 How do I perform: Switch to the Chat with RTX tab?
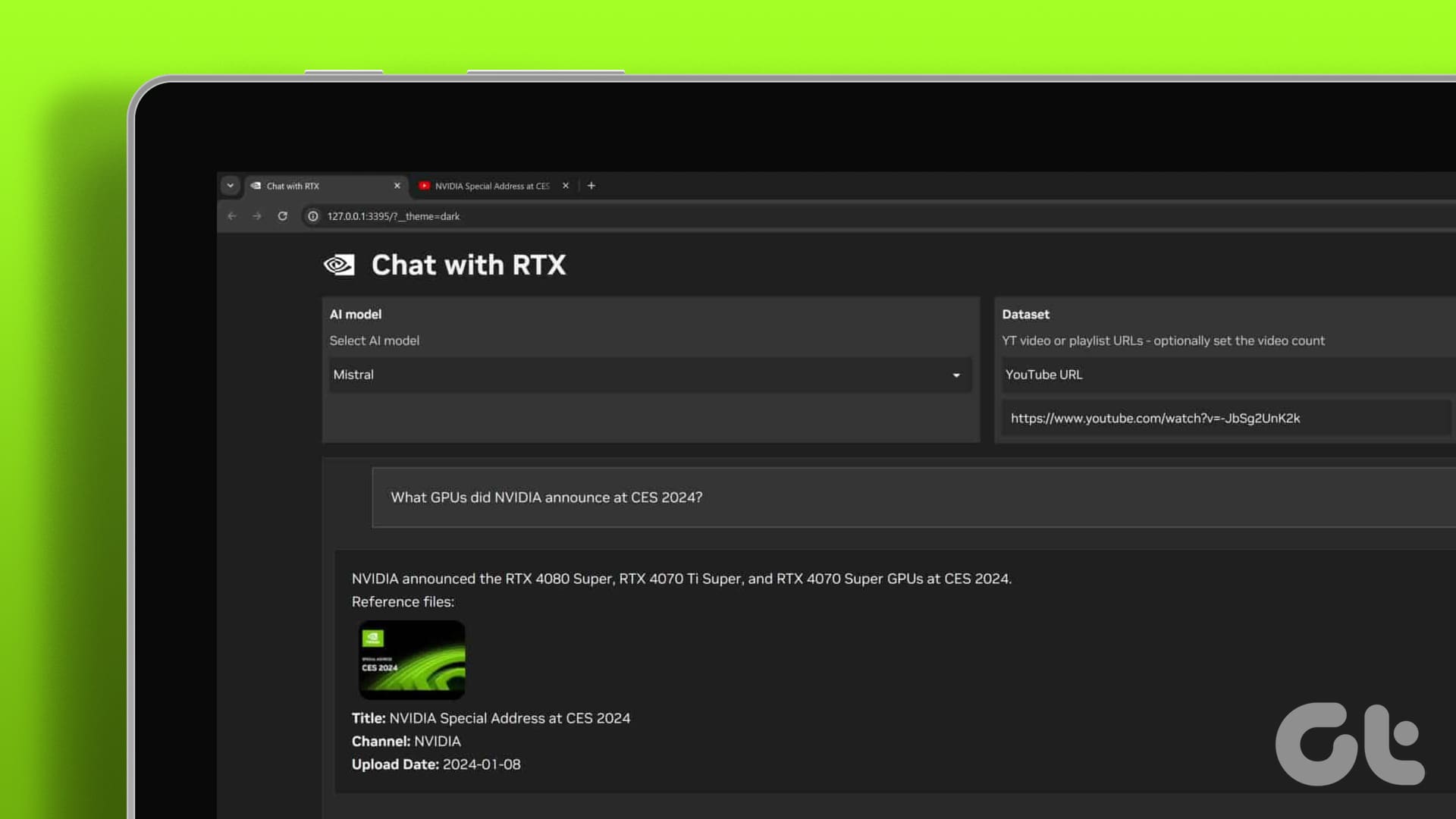pos(326,186)
